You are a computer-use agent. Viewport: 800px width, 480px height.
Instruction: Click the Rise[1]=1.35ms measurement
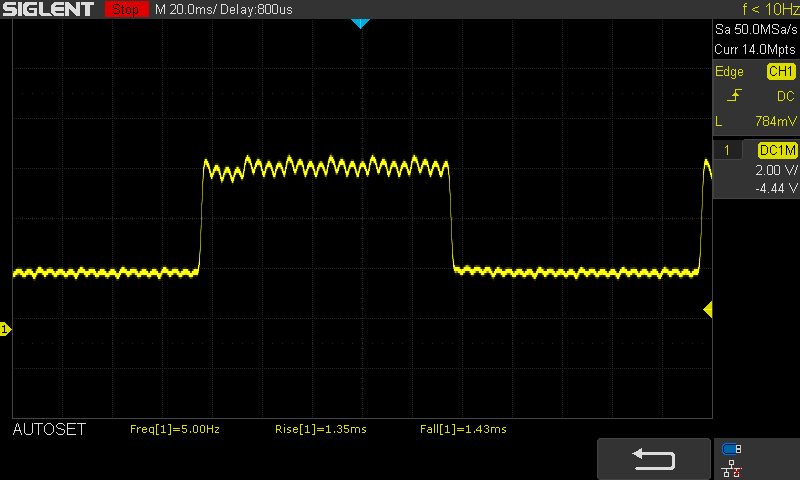point(320,429)
